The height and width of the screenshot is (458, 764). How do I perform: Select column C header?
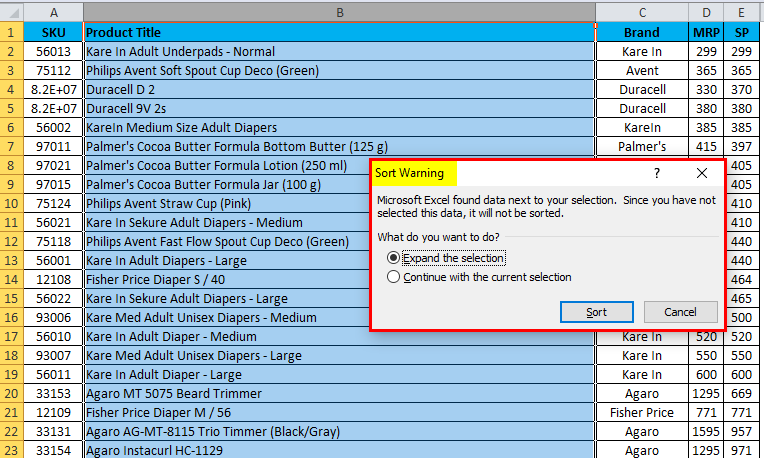pyautogui.click(x=642, y=12)
